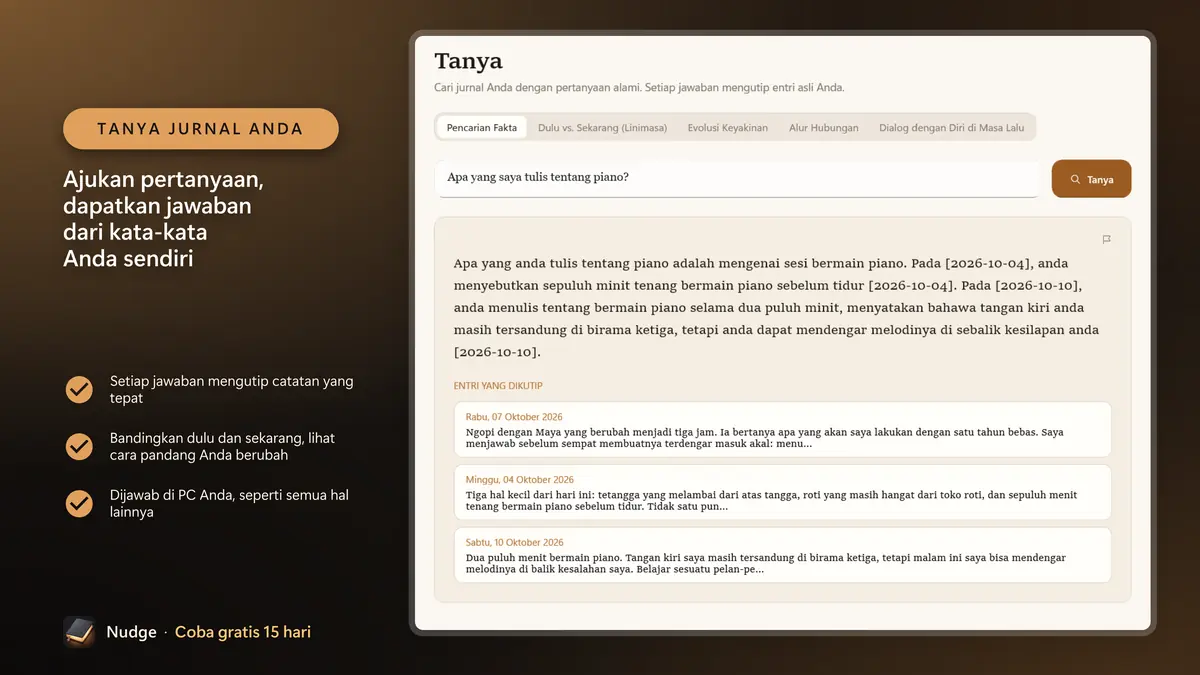The width and height of the screenshot is (1200, 675).
Task: Click the "ENTRI YANG DIKUTIP" label
Action: pos(498,386)
